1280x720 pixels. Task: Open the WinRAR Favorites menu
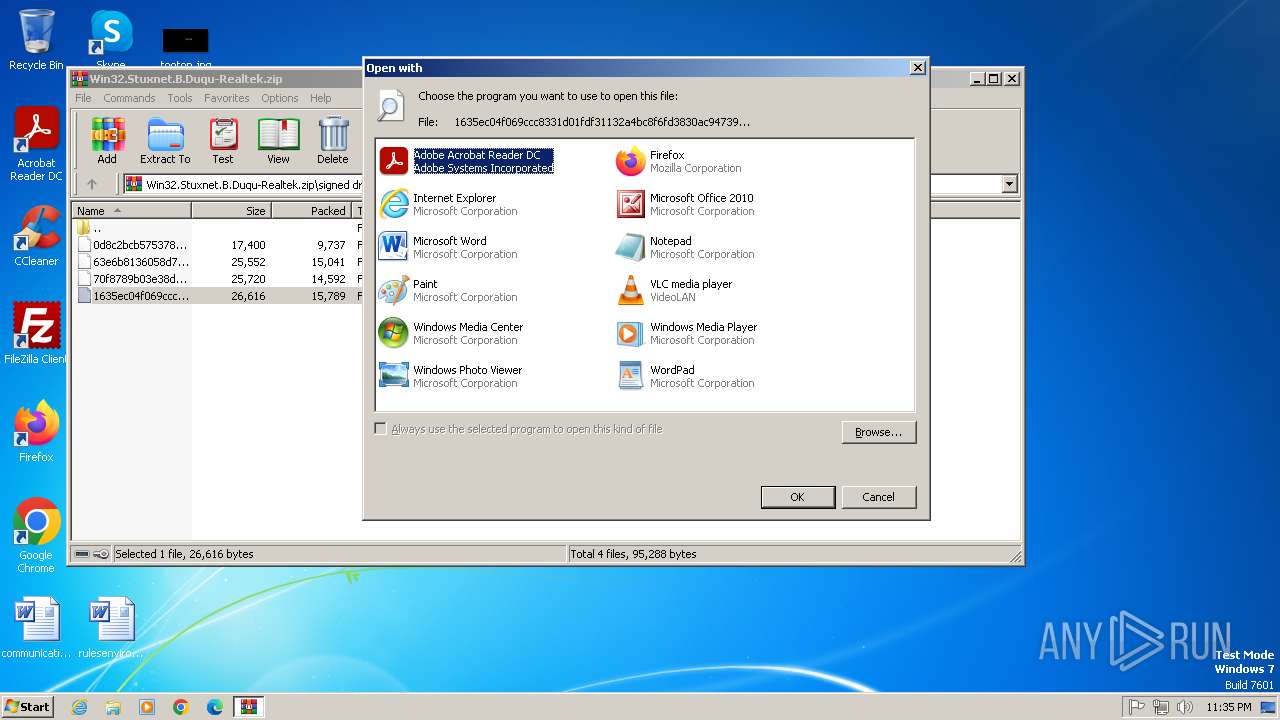tap(227, 98)
